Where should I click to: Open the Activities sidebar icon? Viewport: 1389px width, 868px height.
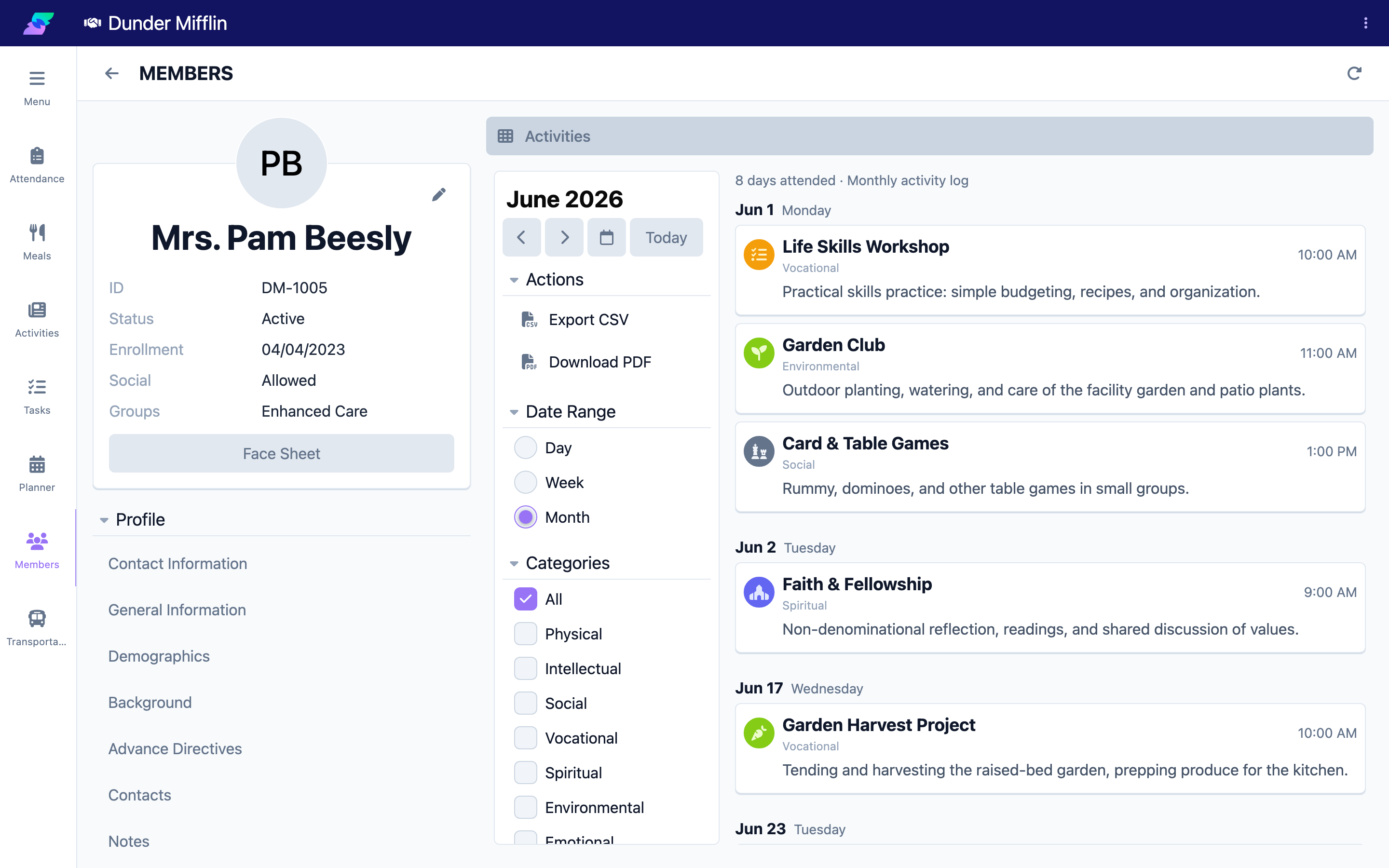pyautogui.click(x=37, y=310)
